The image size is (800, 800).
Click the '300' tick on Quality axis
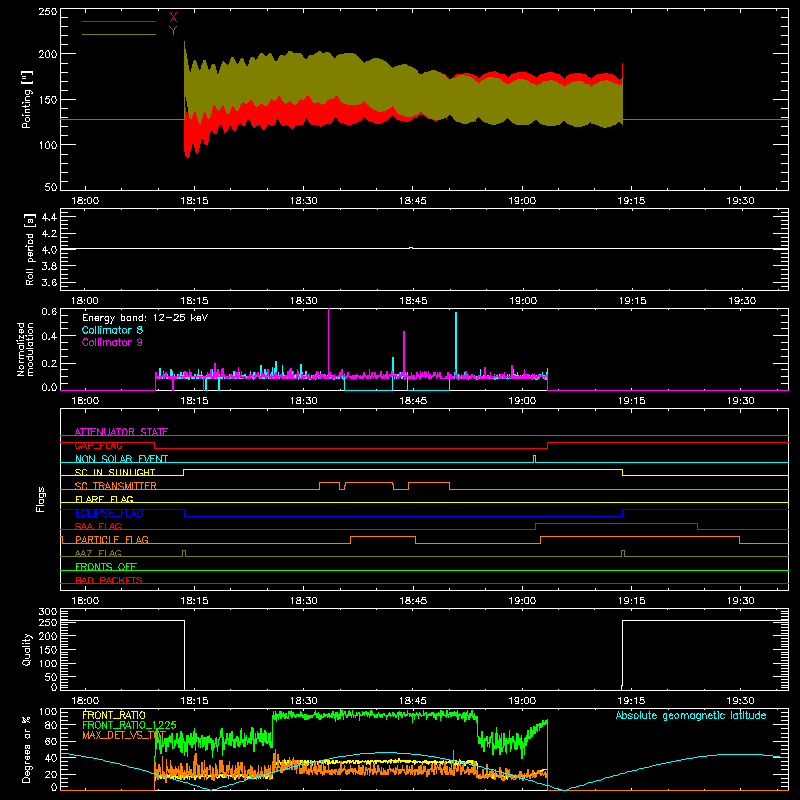click(48, 611)
